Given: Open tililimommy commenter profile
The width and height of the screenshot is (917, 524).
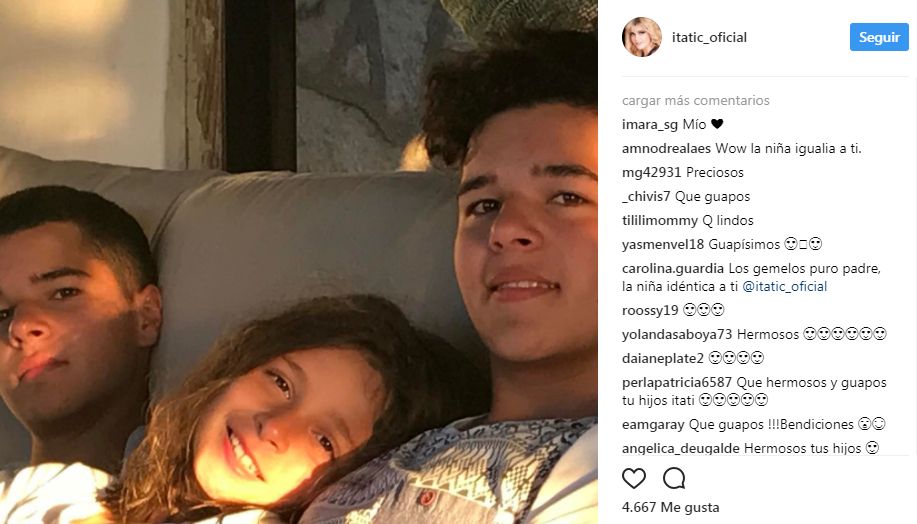Looking at the screenshot, I should (660, 220).
